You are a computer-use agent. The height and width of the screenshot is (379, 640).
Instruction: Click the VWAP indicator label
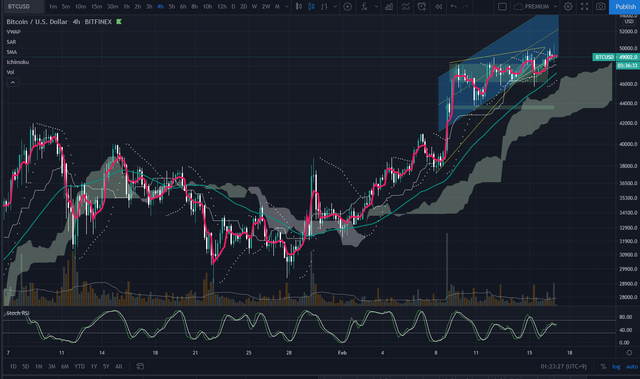pyautogui.click(x=13, y=32)
